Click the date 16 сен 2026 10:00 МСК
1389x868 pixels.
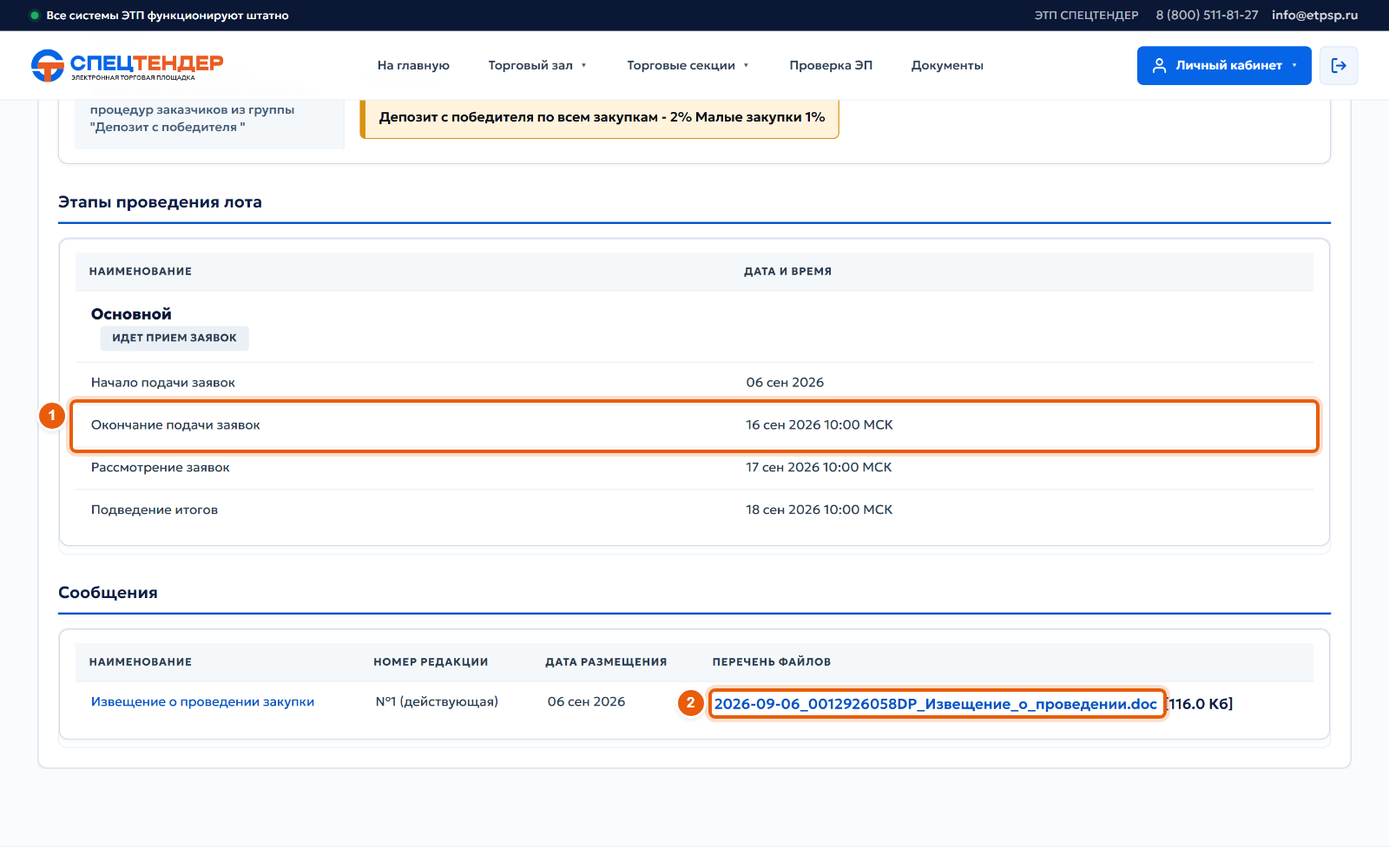coord(820,425)
